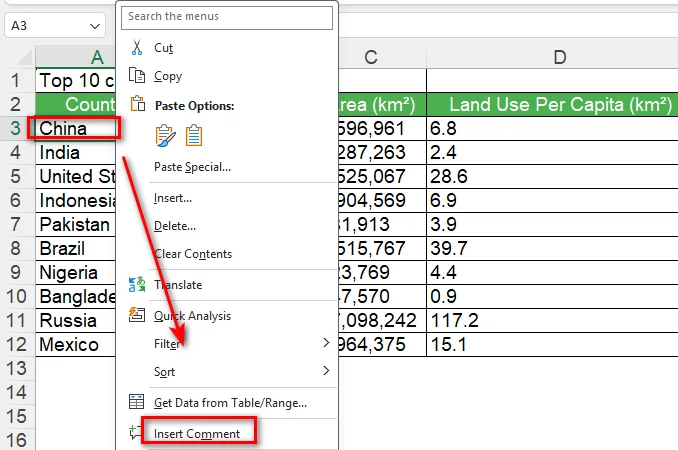Viewport: 678px width, 450px height.
Task: Click cell containing India
Action: (x=76, y=152)
